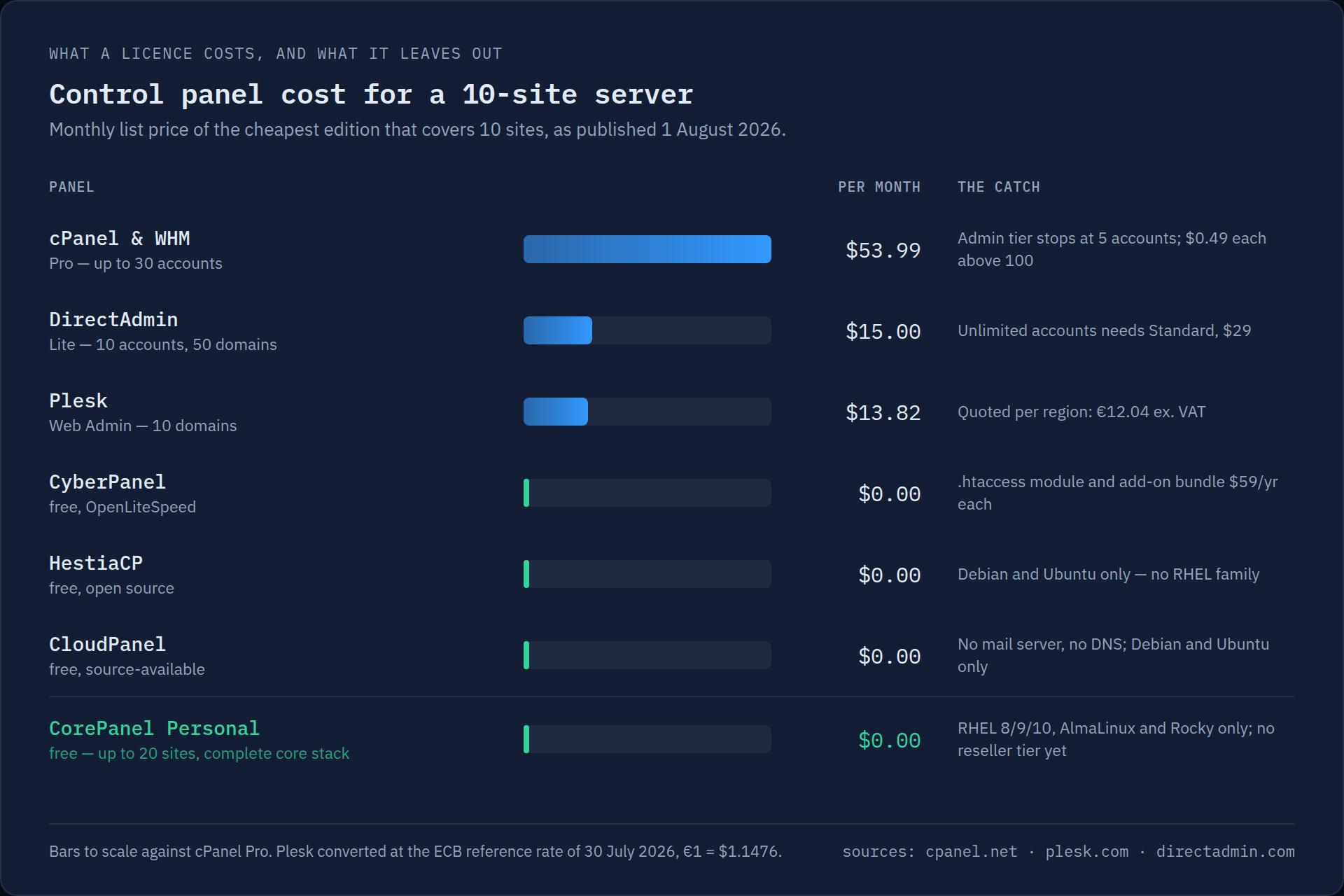Click 'free, open source' subtext

(111, 588)
